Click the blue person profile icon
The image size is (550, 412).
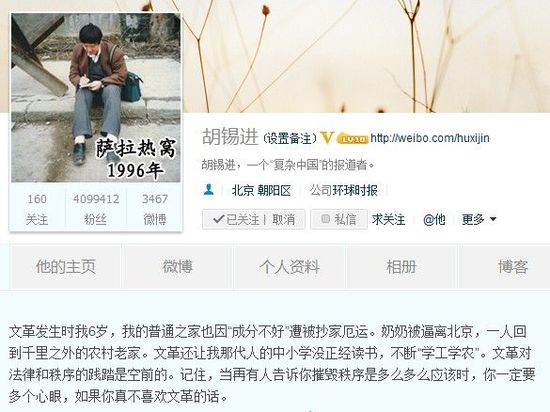pyautogui.click(x=209, y=190)
